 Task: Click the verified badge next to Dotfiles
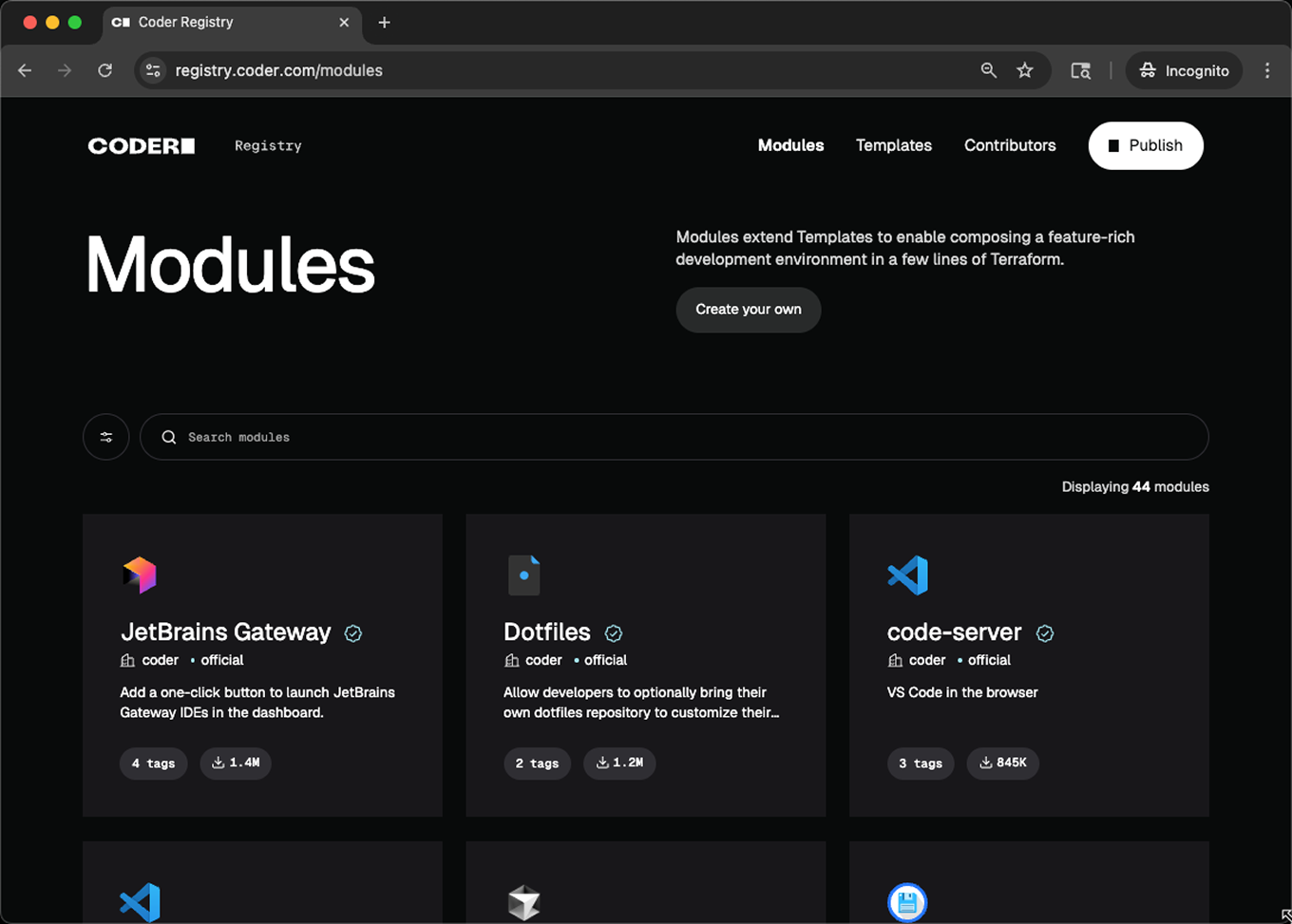614,633
